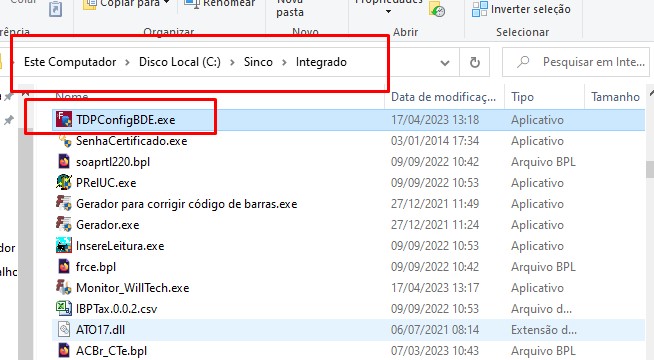Click the SenhaCertificado.exe key icon
Image resolution: width=654 pixels, height=360 pixels.
pos(64,141)
